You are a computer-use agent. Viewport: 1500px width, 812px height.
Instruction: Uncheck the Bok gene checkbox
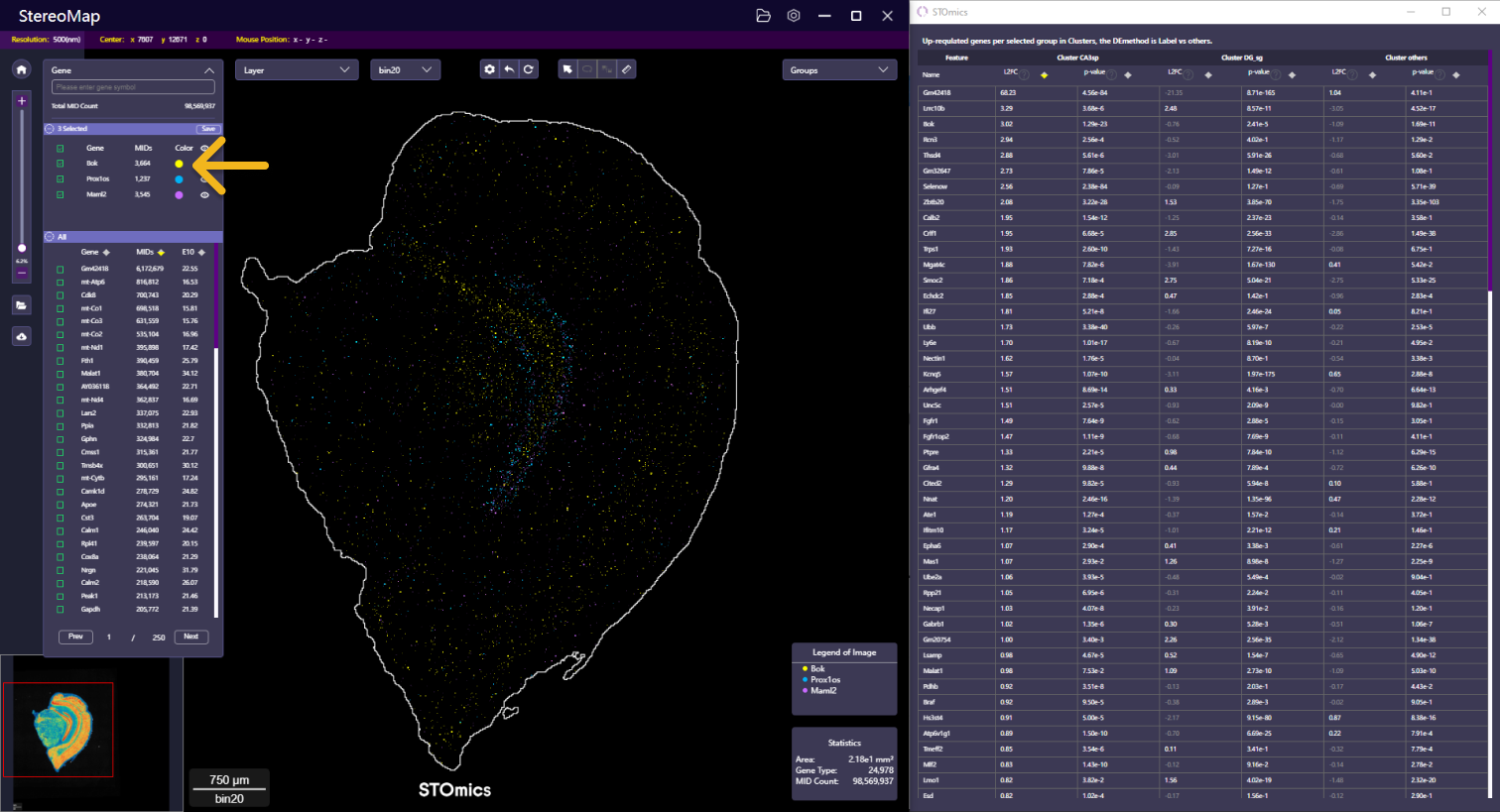[61, 164]
